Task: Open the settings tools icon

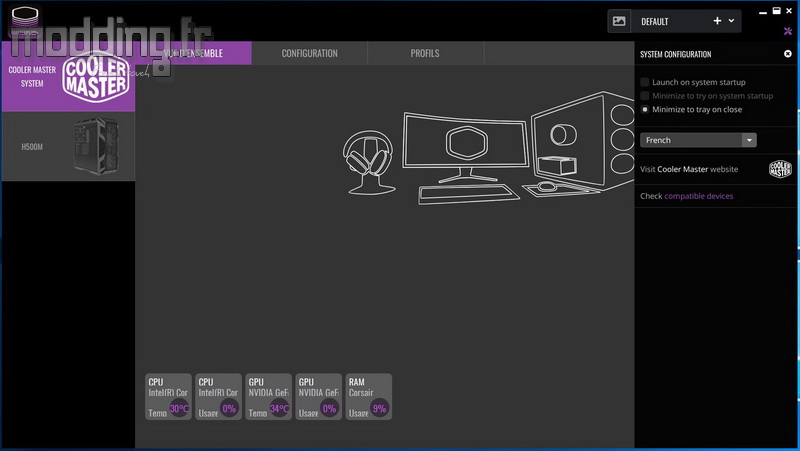Action: 788,31
